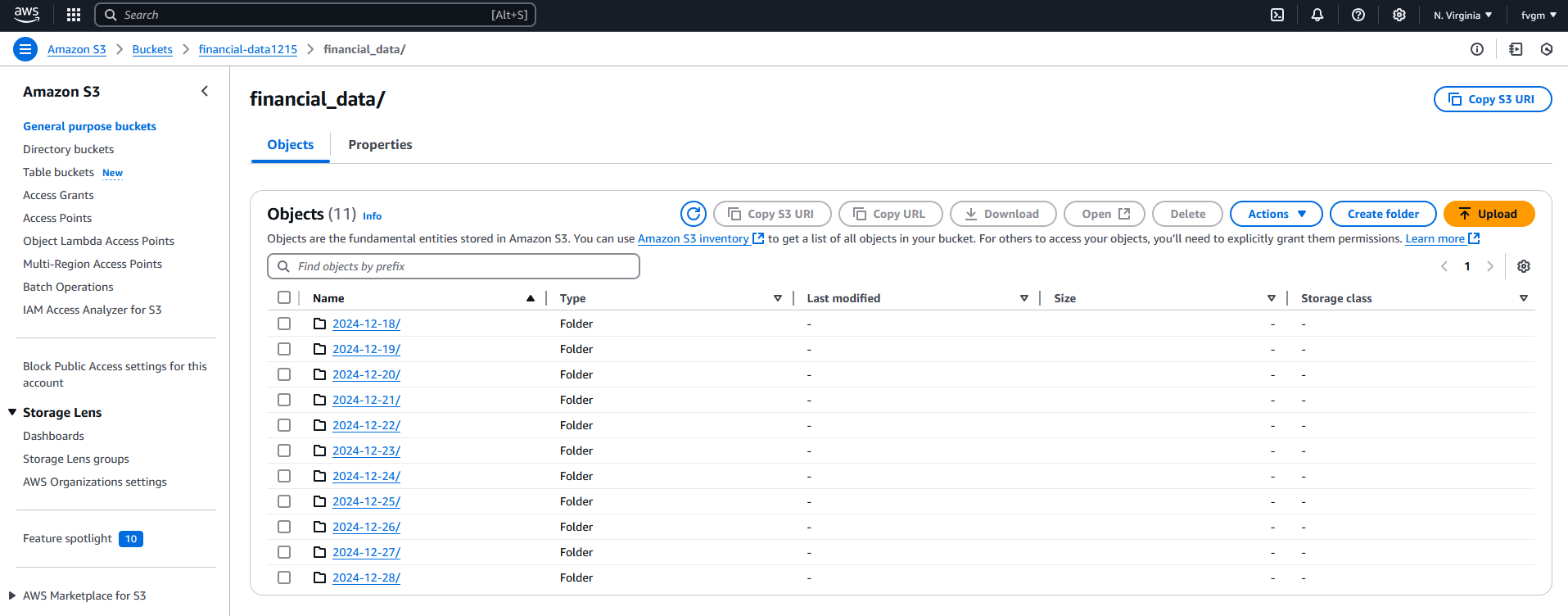The image size is (1568, 616).
Task: Check the box for 2024-12-18/
Action: point(284,324)
